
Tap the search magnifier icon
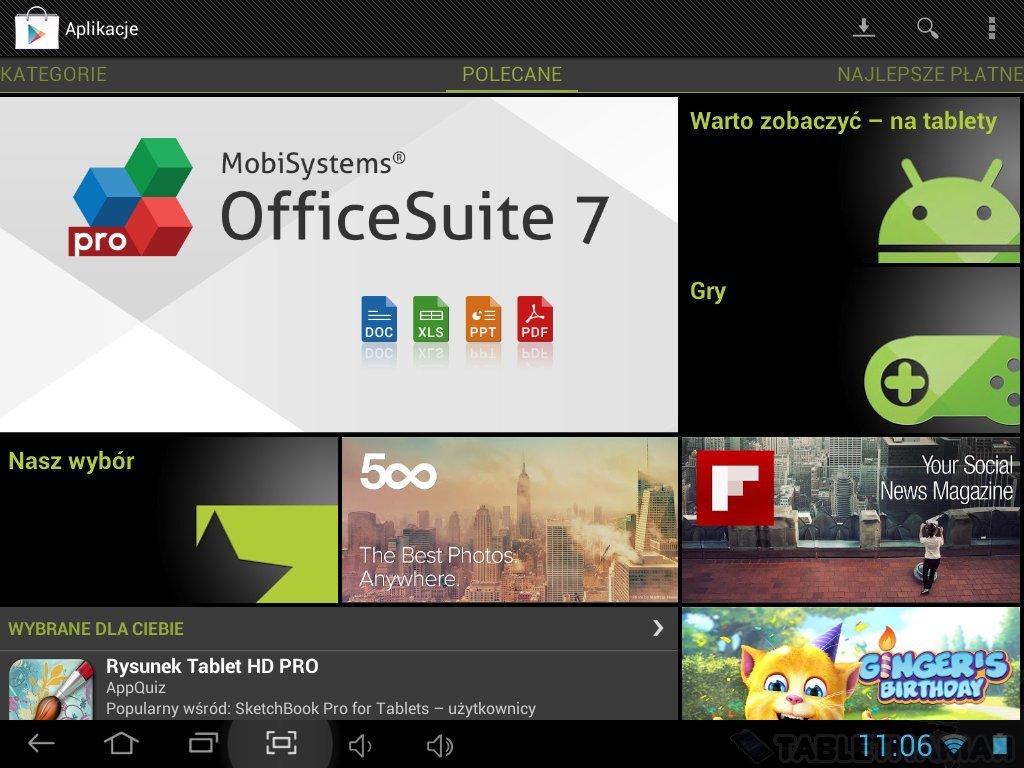point(928,28)
